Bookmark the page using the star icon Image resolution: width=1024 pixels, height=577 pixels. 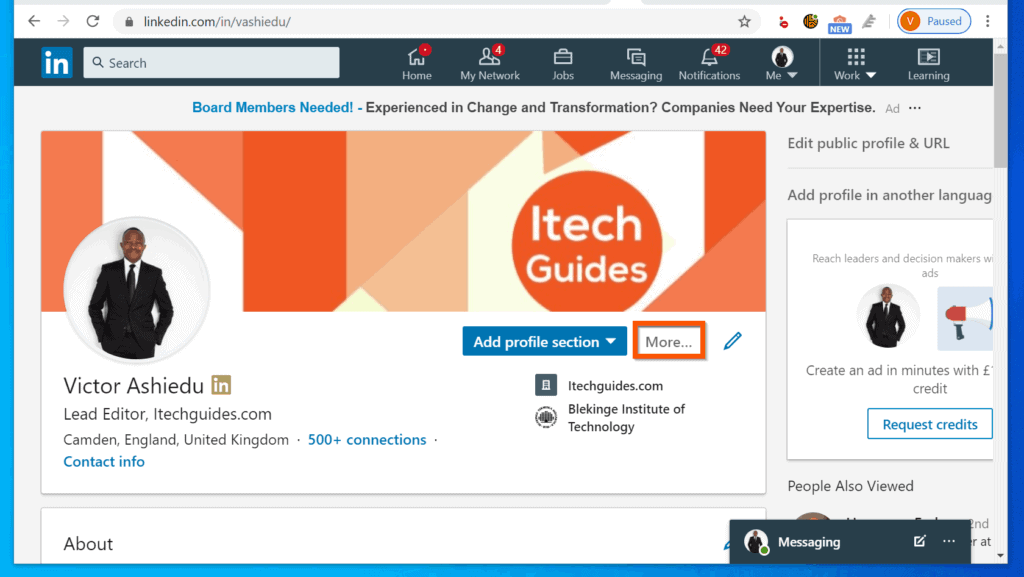click(745, 20)
